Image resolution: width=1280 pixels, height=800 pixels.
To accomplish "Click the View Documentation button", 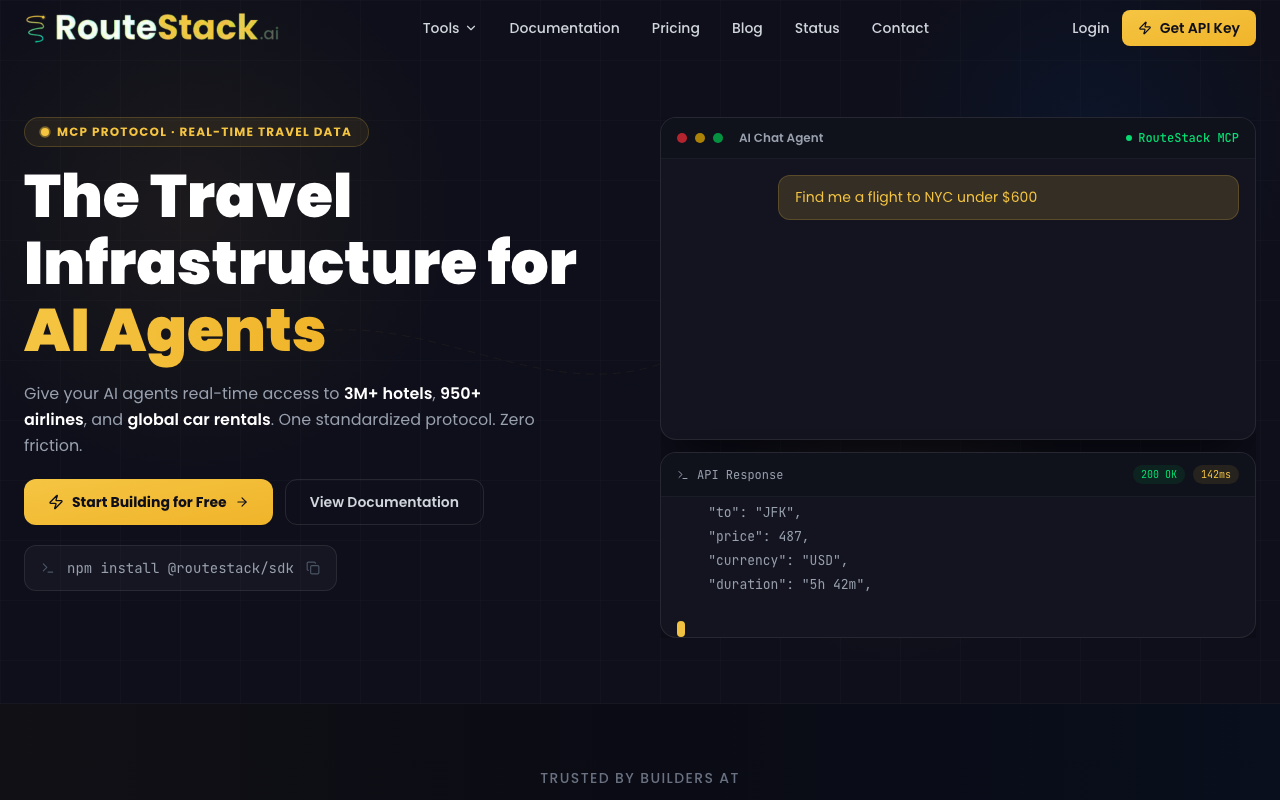I will click(384, 502).
